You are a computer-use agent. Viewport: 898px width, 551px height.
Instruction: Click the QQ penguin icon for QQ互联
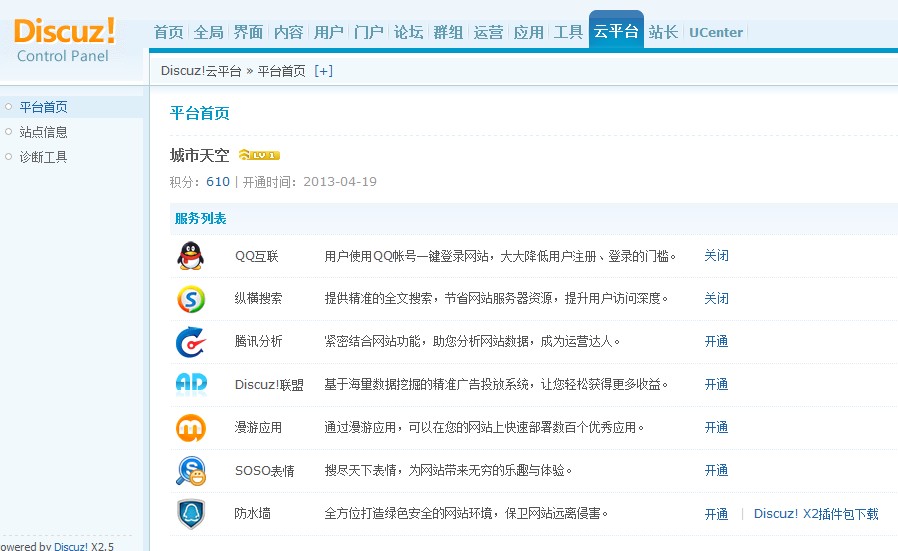(191, 255)
